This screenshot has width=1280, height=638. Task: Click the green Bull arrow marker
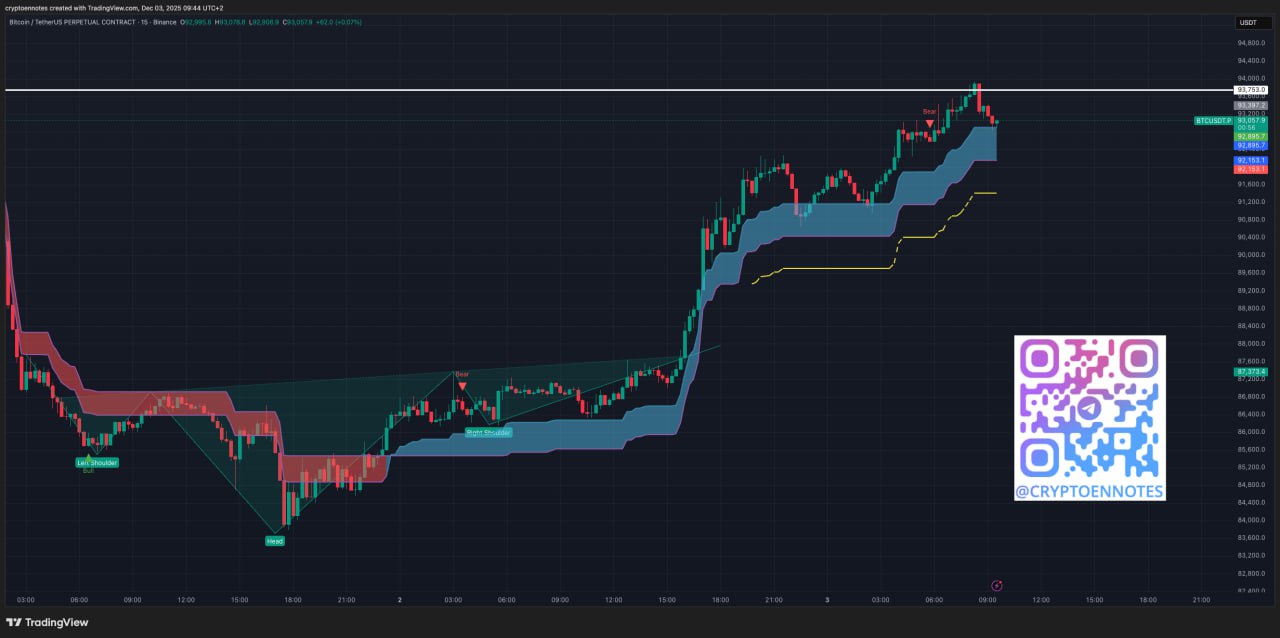click(88, 457)
